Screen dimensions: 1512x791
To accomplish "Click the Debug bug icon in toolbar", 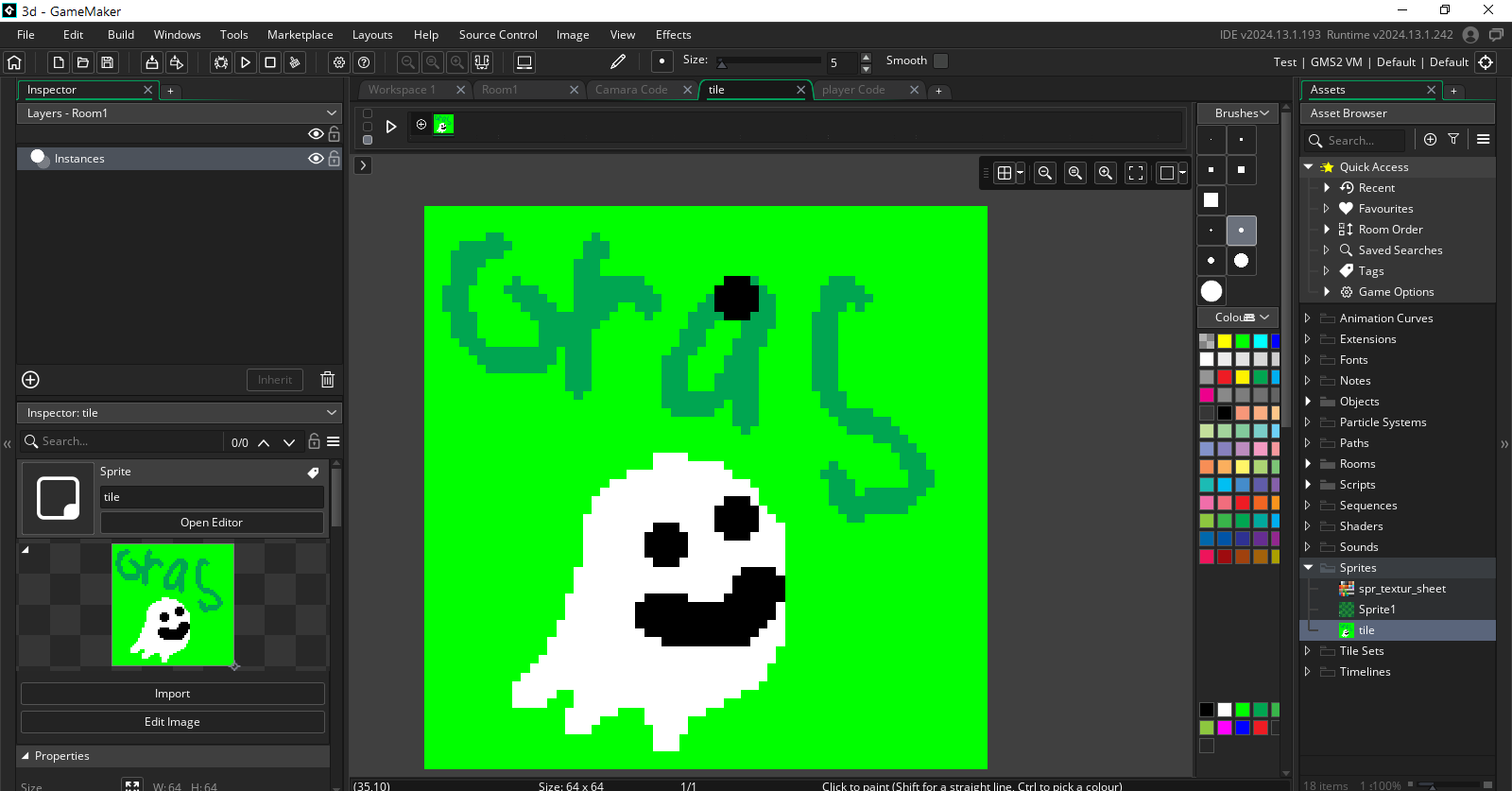I will point(221,62).
